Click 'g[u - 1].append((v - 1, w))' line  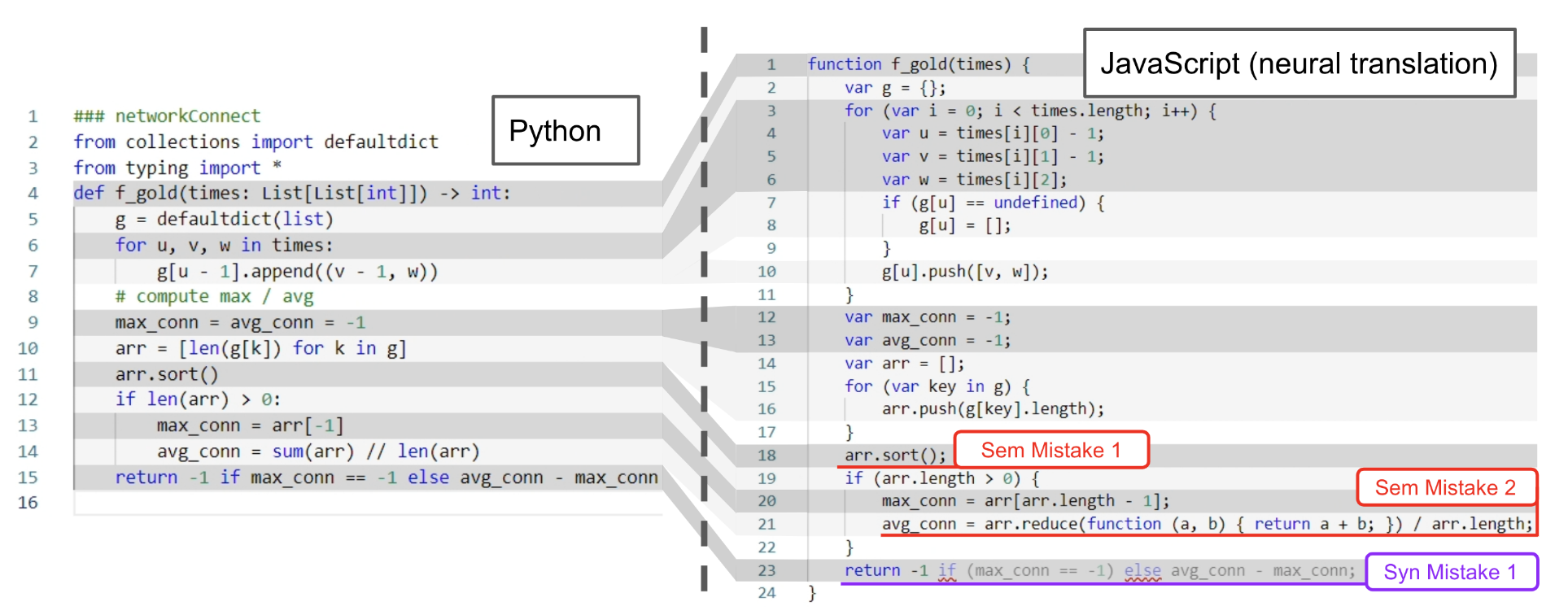(x=297, y=272)
